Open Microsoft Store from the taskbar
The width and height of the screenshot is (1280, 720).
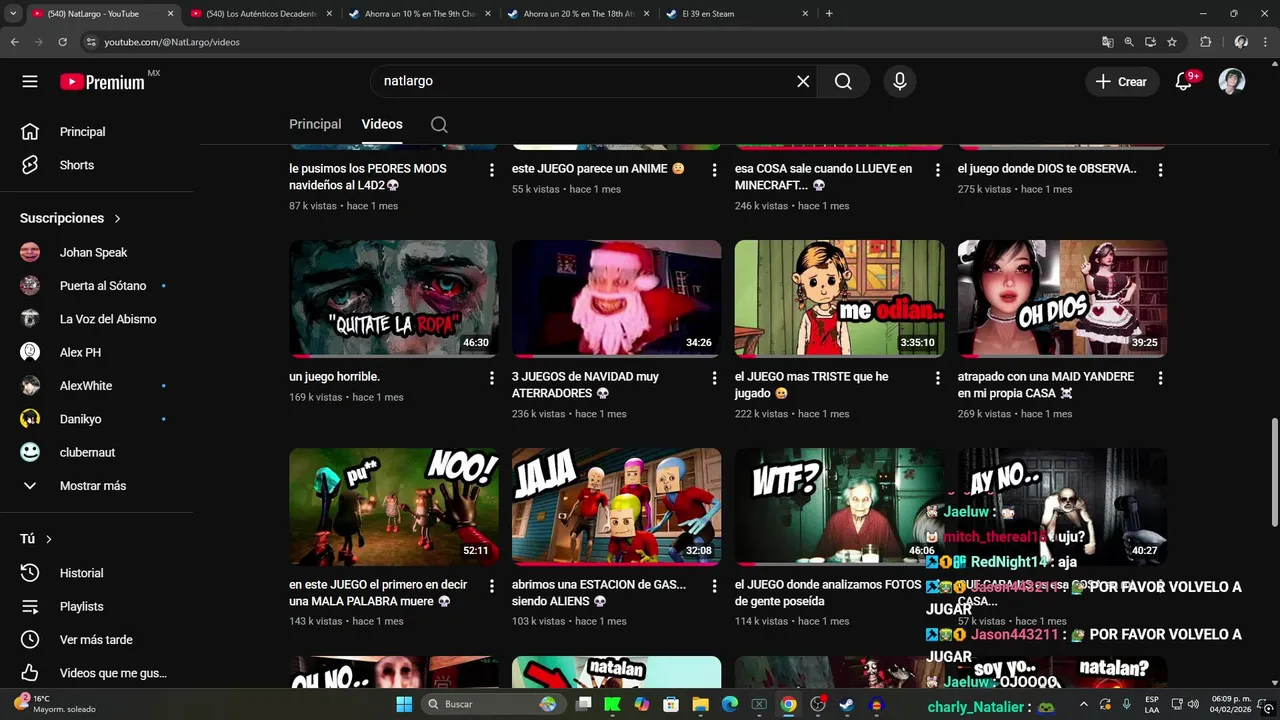point(671,704)
